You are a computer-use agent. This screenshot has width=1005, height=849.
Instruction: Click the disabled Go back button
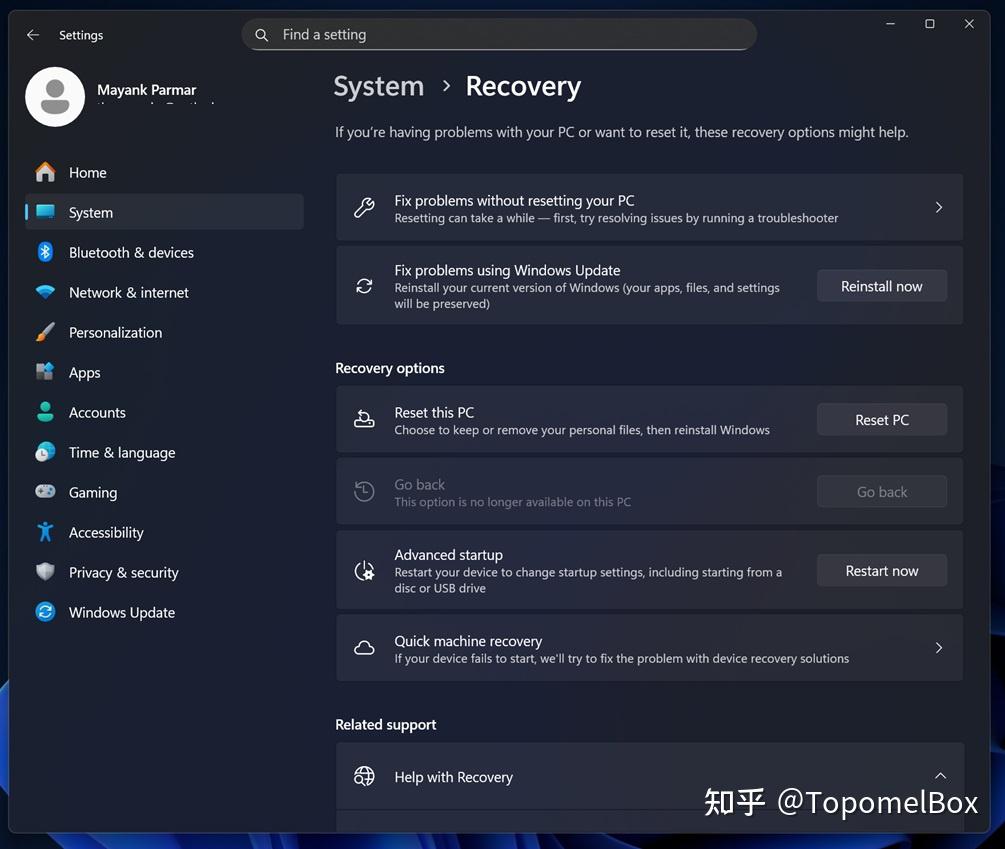point(881,491)
